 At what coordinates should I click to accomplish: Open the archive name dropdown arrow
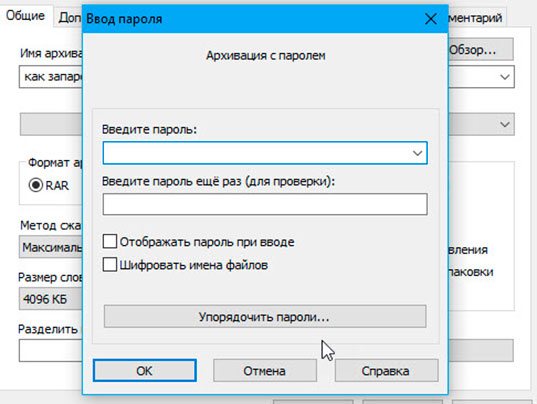[x=504, y=77]
